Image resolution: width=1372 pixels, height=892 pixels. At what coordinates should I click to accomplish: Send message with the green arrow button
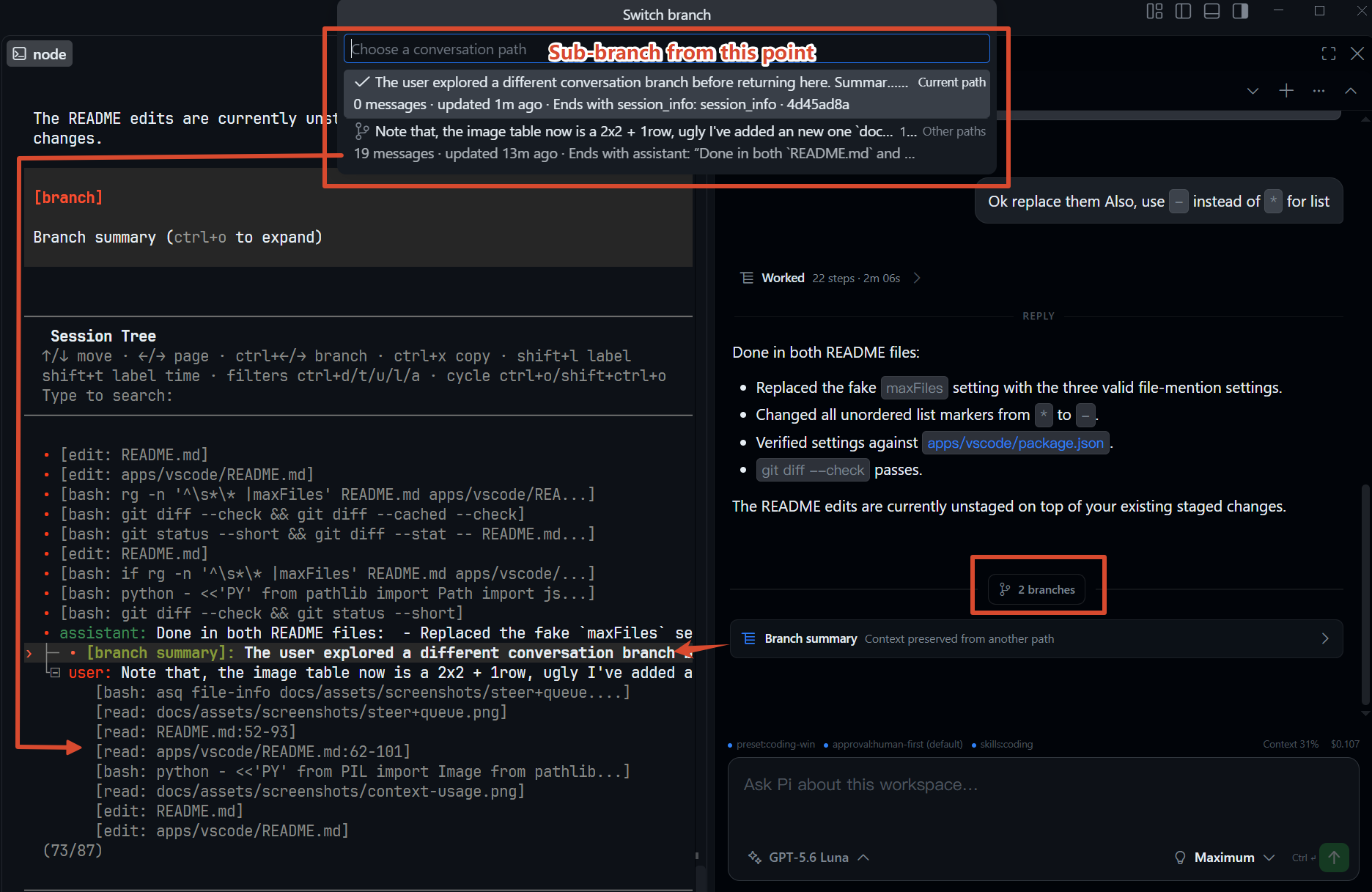[1334, 857]
